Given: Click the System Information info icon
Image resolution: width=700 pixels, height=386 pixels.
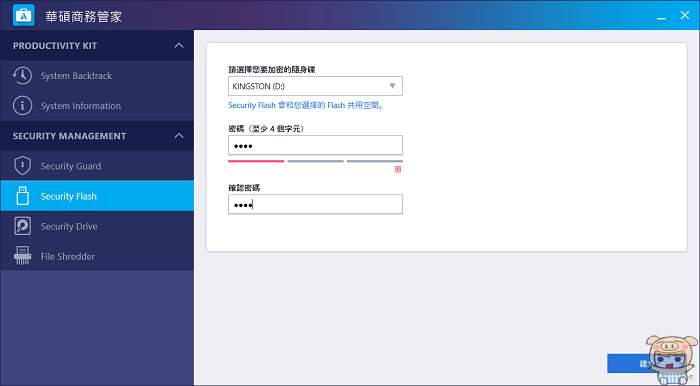Looking at the screenshot, I should pyautogui.click(x=22, y=106).
